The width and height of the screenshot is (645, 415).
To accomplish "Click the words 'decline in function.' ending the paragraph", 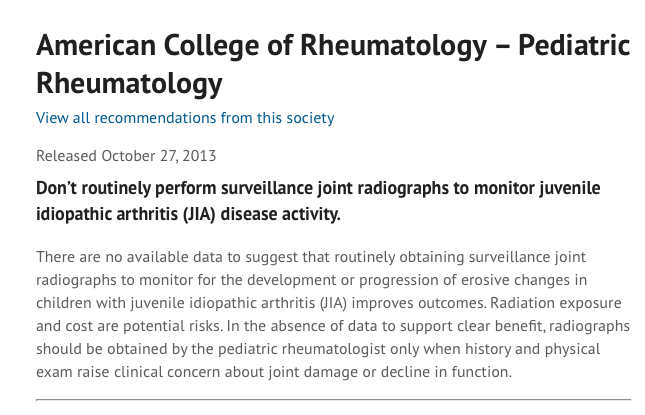I will point(446,372).
